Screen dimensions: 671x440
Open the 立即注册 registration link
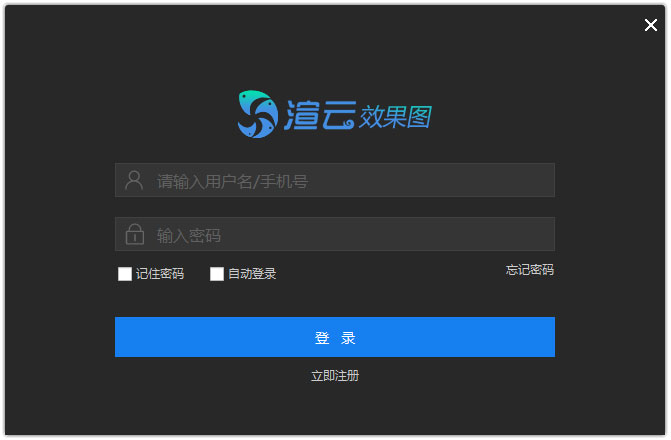(x=335, y=376)
